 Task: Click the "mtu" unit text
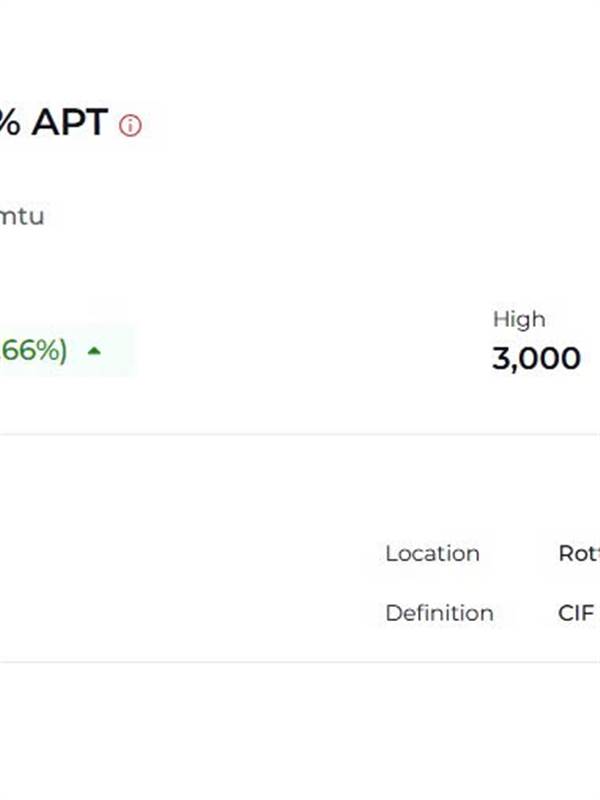(22, 216)
